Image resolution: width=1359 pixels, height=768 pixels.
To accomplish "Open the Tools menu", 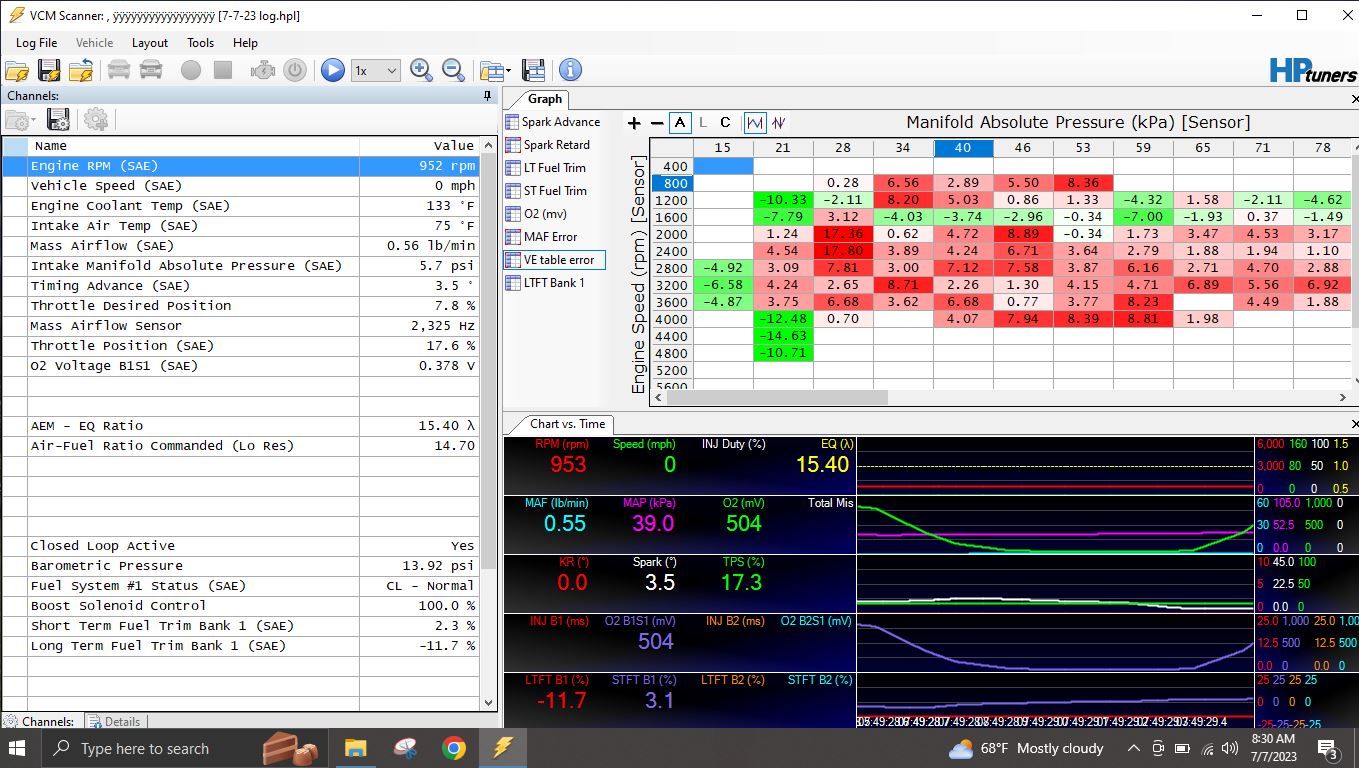I will point(200,43).
